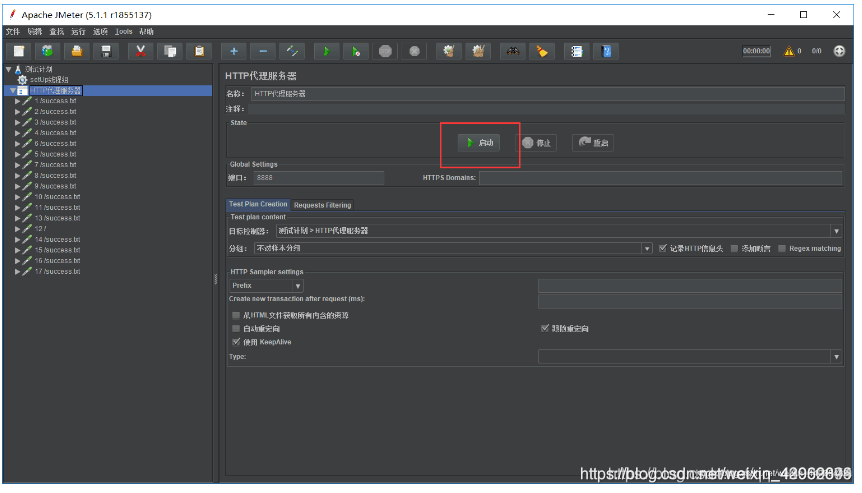Open the 运行 menu
The image size is (862, 493).
pos(78,32)
